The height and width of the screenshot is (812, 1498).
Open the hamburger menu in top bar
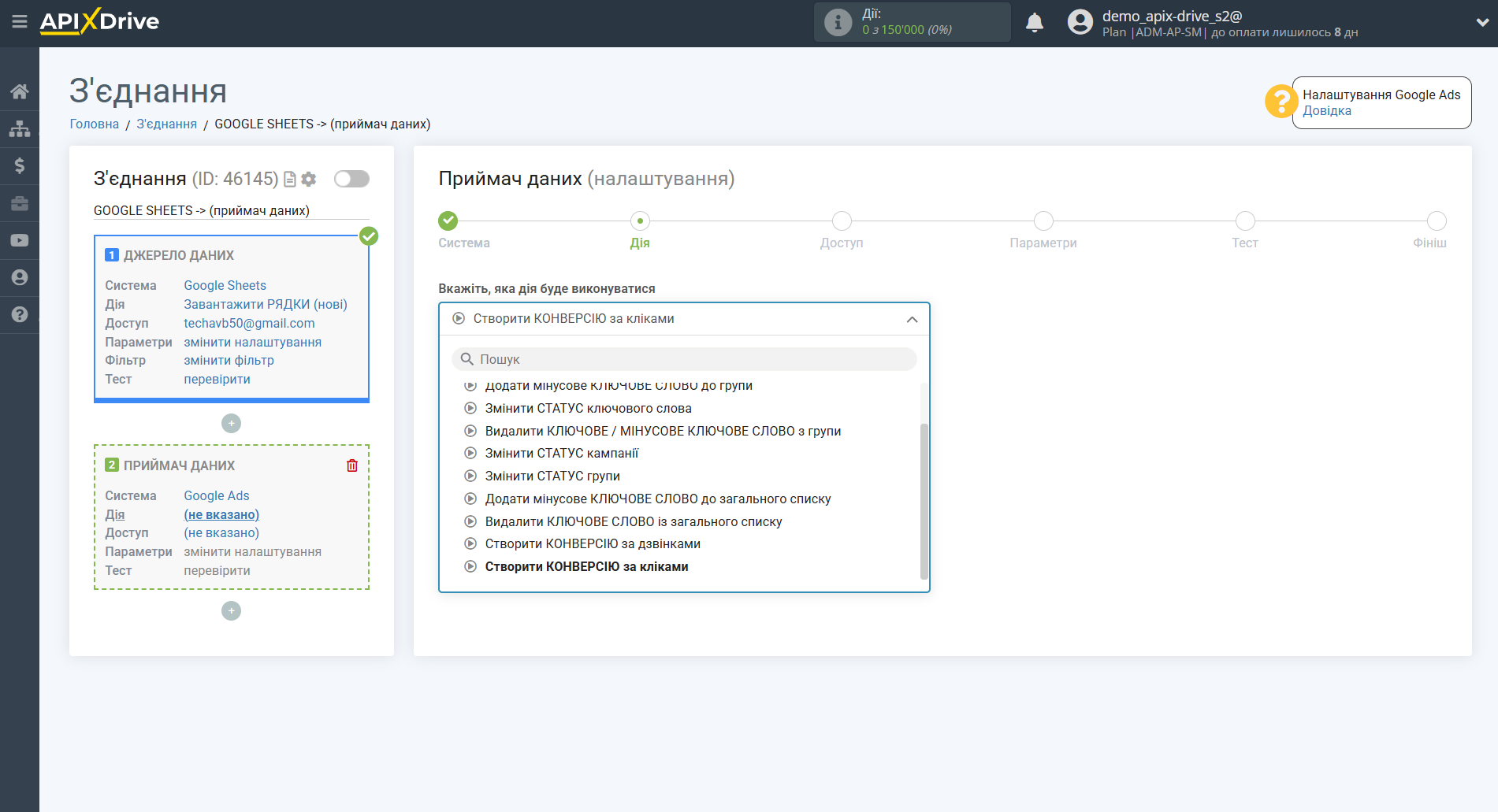[x=20, y=21]
